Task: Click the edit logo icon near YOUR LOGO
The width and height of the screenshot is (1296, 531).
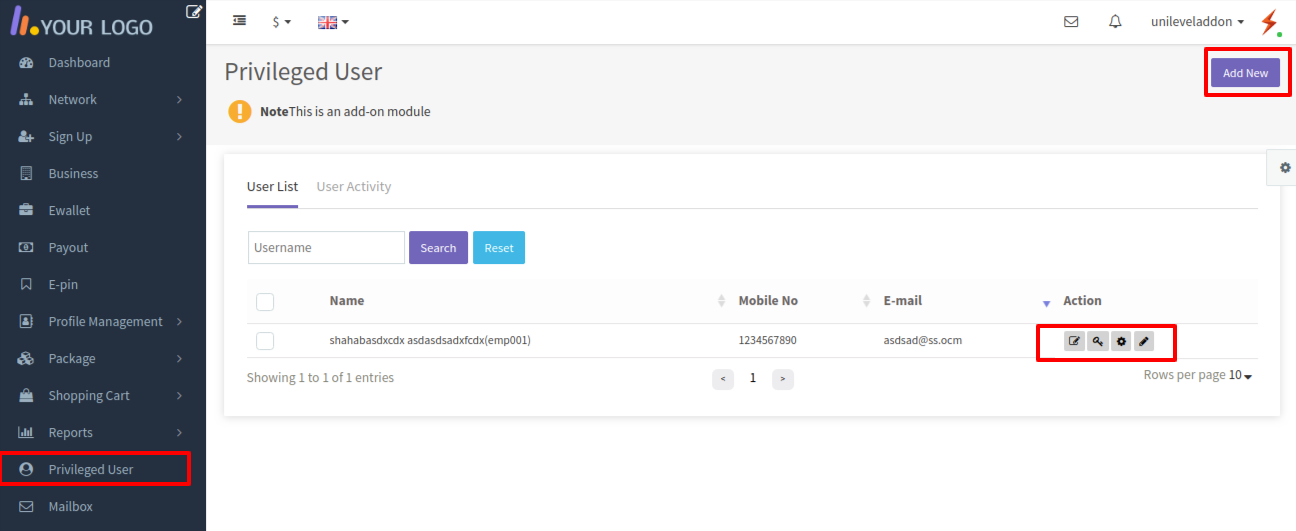Action: point(194,11)
